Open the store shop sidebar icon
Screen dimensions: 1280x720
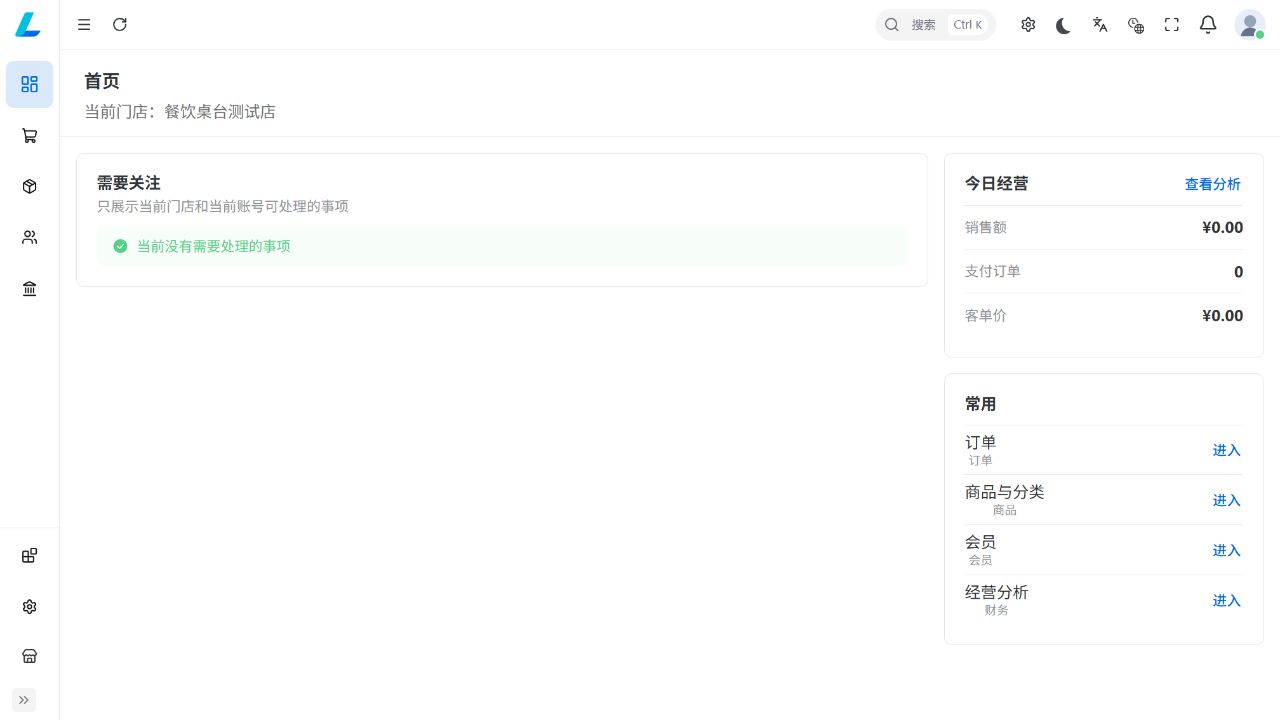click(x=30, y=657)
